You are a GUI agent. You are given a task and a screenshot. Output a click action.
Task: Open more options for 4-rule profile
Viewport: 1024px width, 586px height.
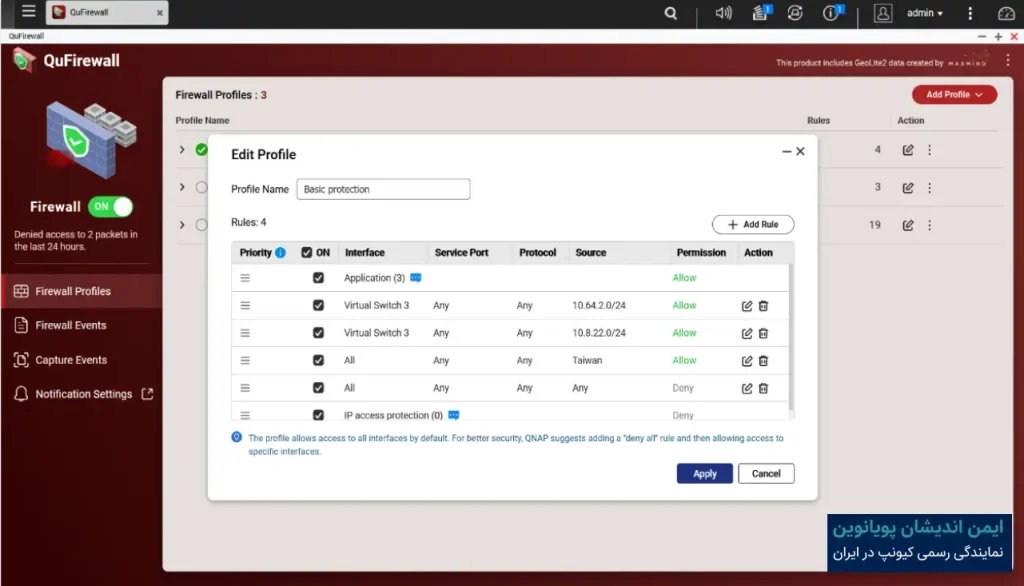tap(929, 150)
